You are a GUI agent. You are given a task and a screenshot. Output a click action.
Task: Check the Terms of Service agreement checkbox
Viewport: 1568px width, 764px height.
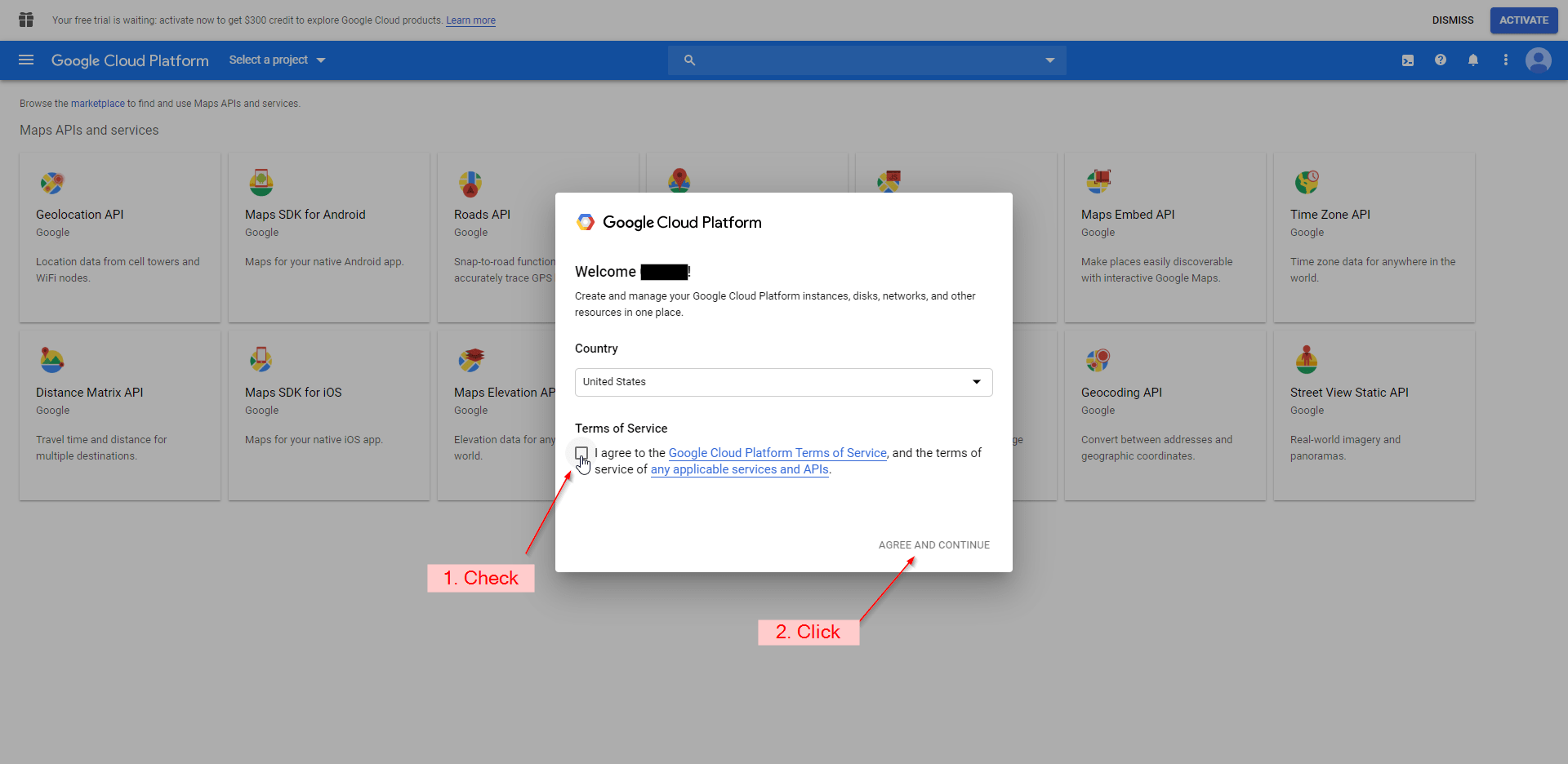coord(581,453)
